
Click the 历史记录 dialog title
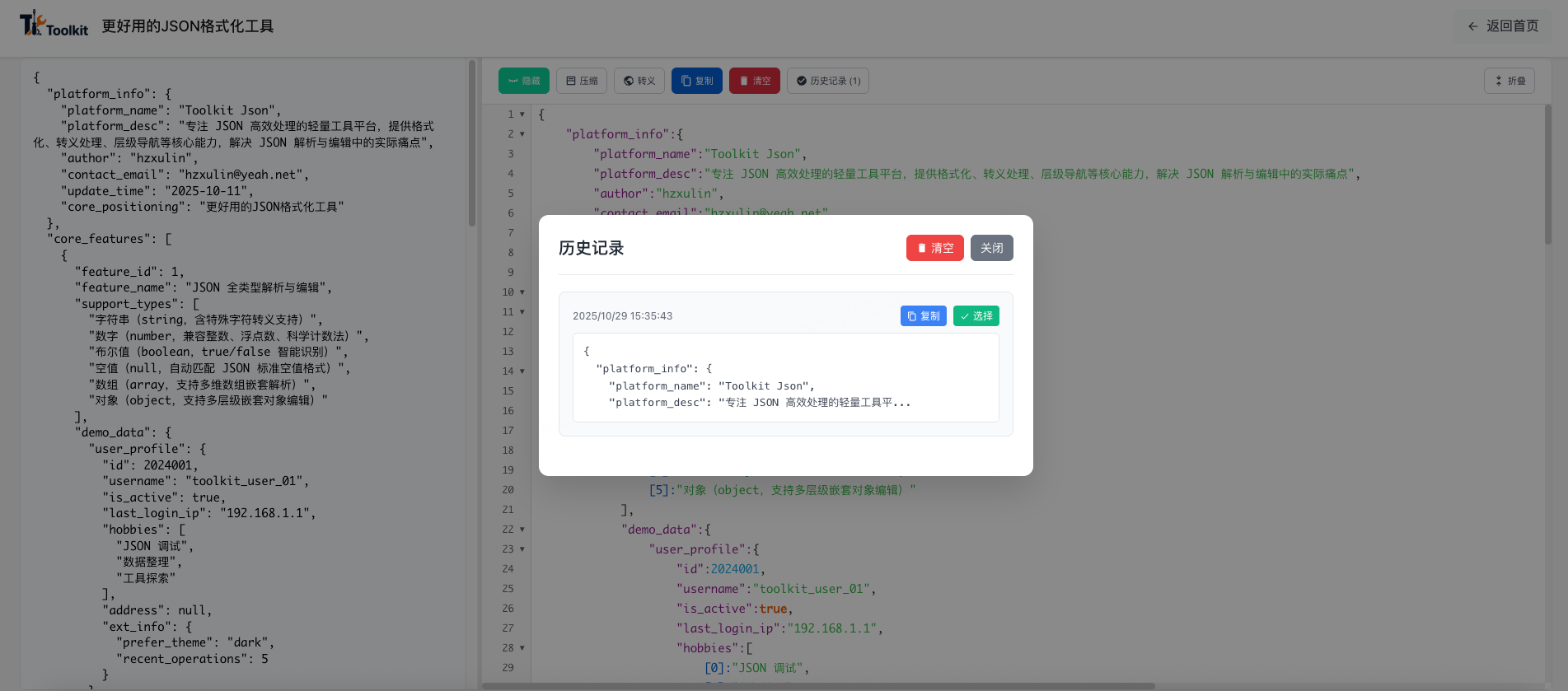591,248
